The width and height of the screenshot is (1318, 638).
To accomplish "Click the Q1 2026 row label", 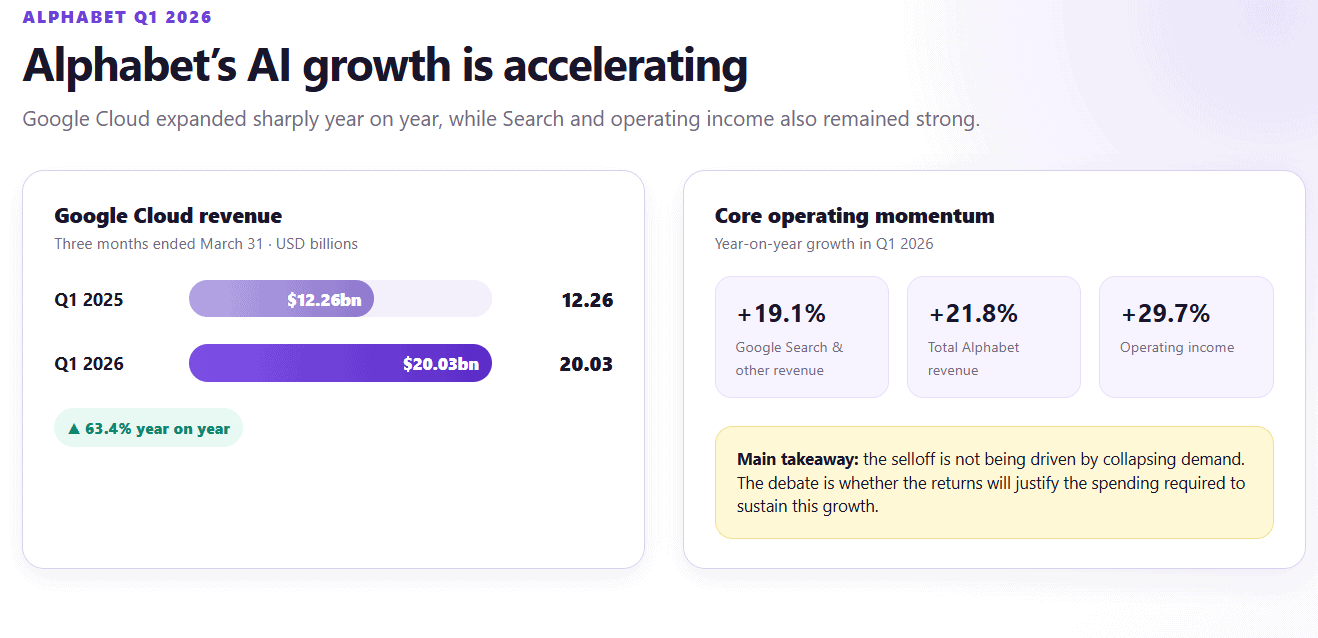I will click(89, 363).
